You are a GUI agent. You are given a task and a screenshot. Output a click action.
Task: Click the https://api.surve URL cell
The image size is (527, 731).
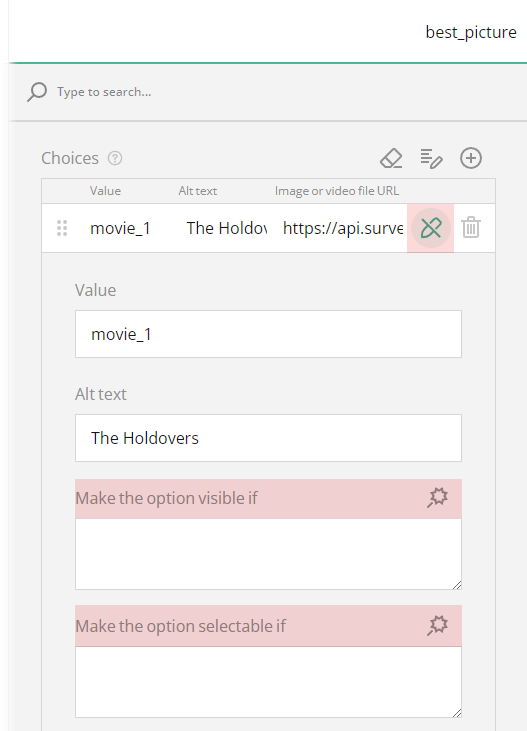point(343,228)
